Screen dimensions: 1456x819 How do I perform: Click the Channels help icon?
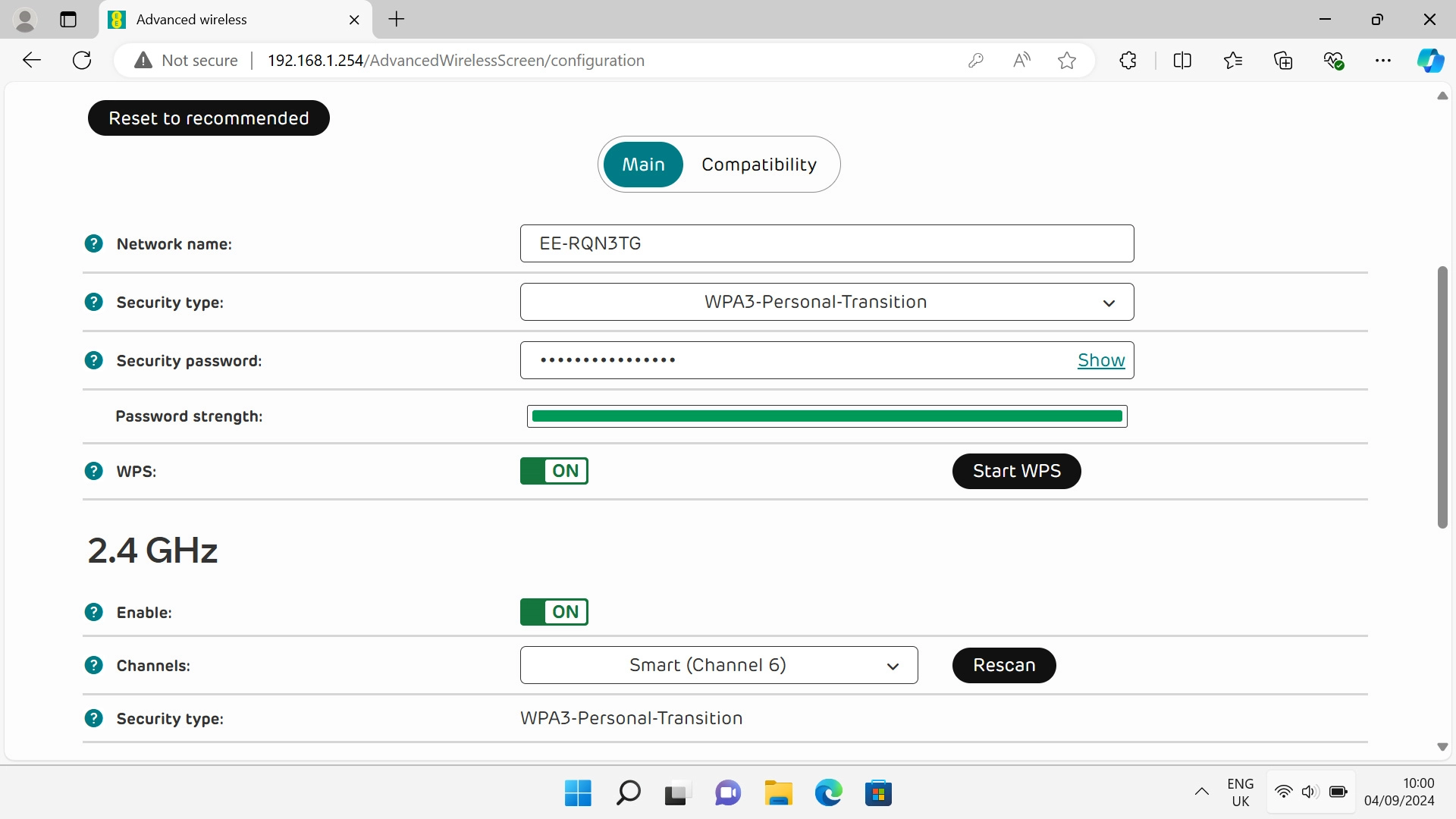(x=93, y=665)
